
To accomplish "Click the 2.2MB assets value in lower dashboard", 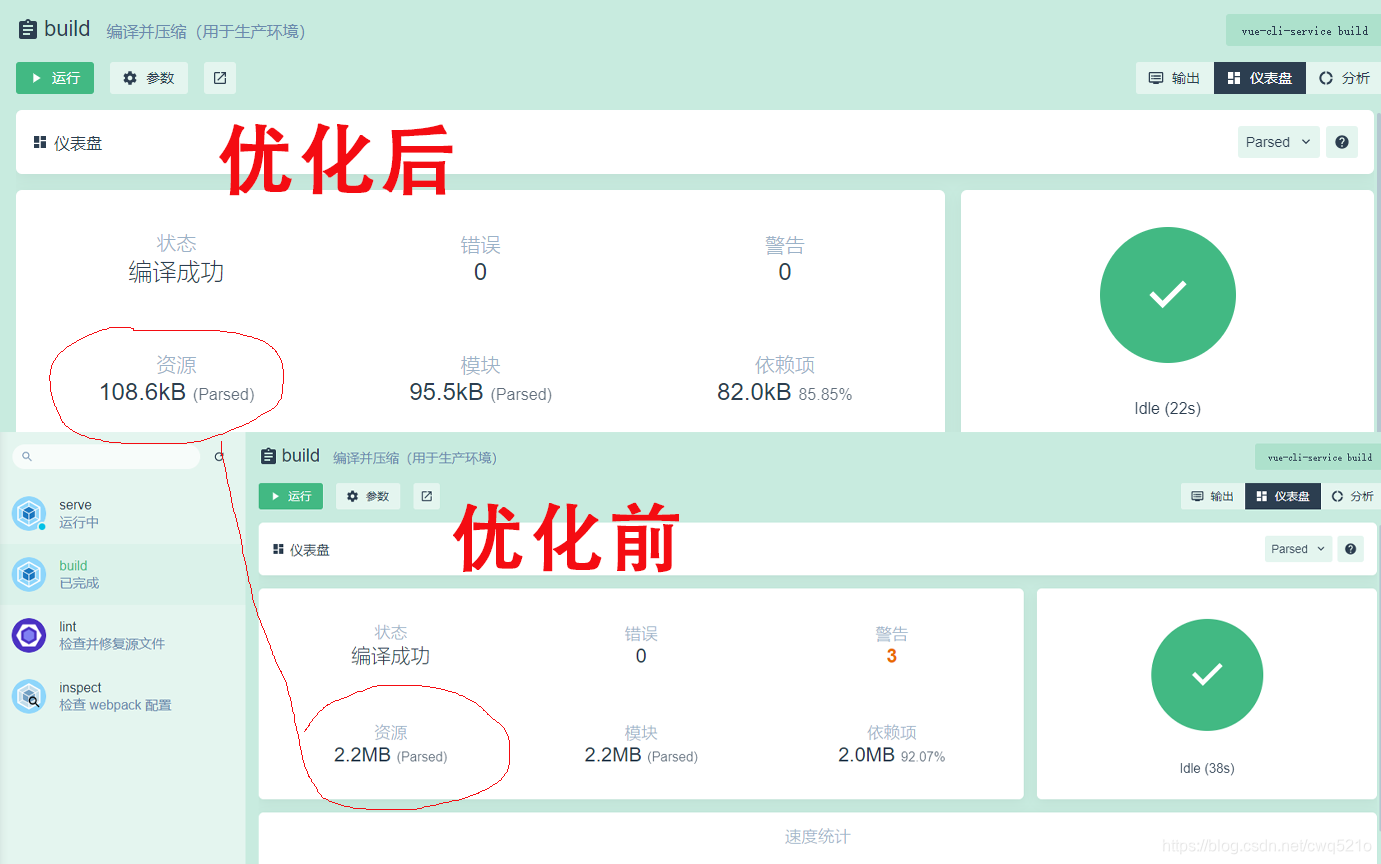I will coord(362,755).
